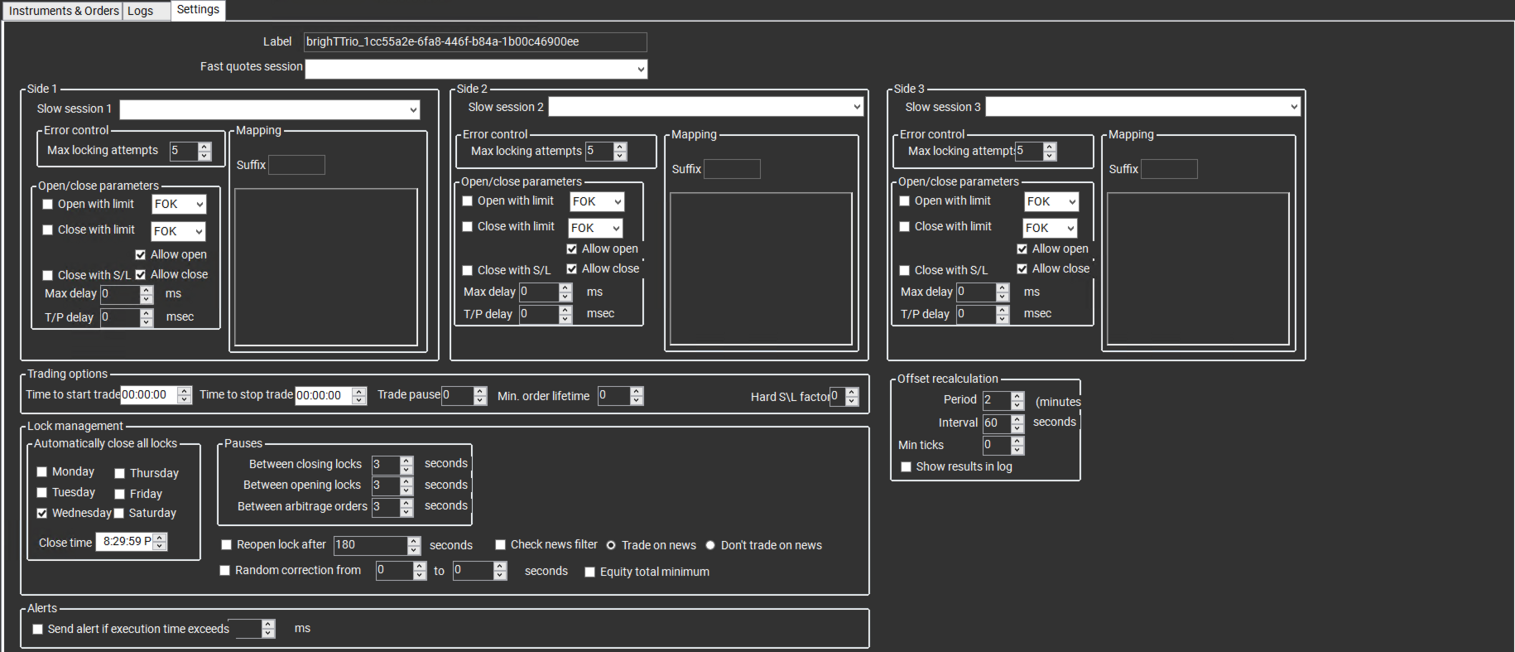This screenshot has width=1515, height=652.
Task: Enable the Check news filter option
Action: 500,545
